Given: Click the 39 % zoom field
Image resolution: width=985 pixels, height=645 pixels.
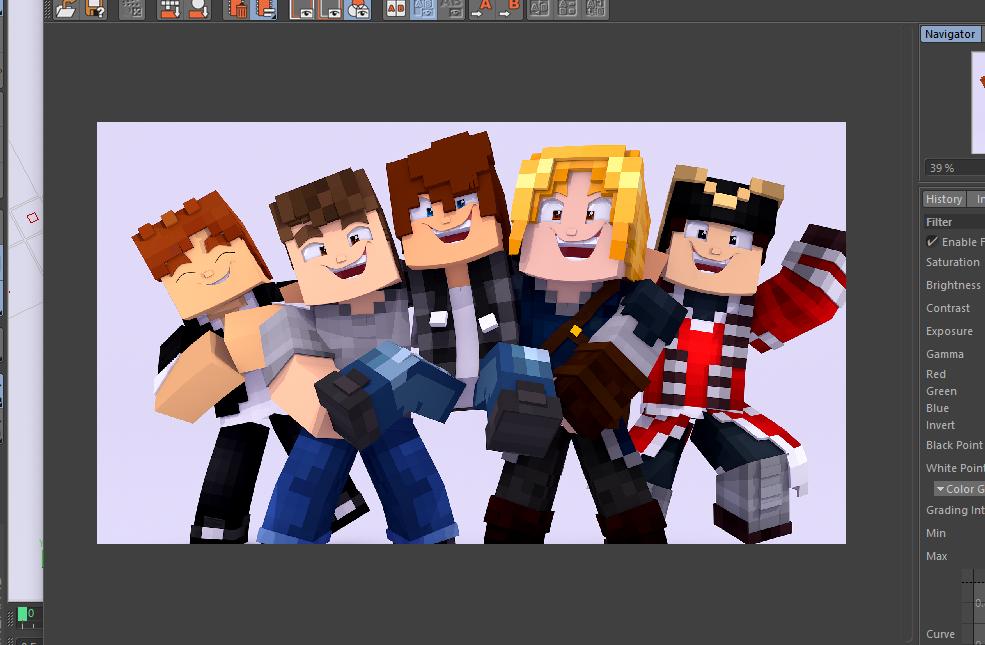Looking at the screenshot, I should (x=955, y=168).
